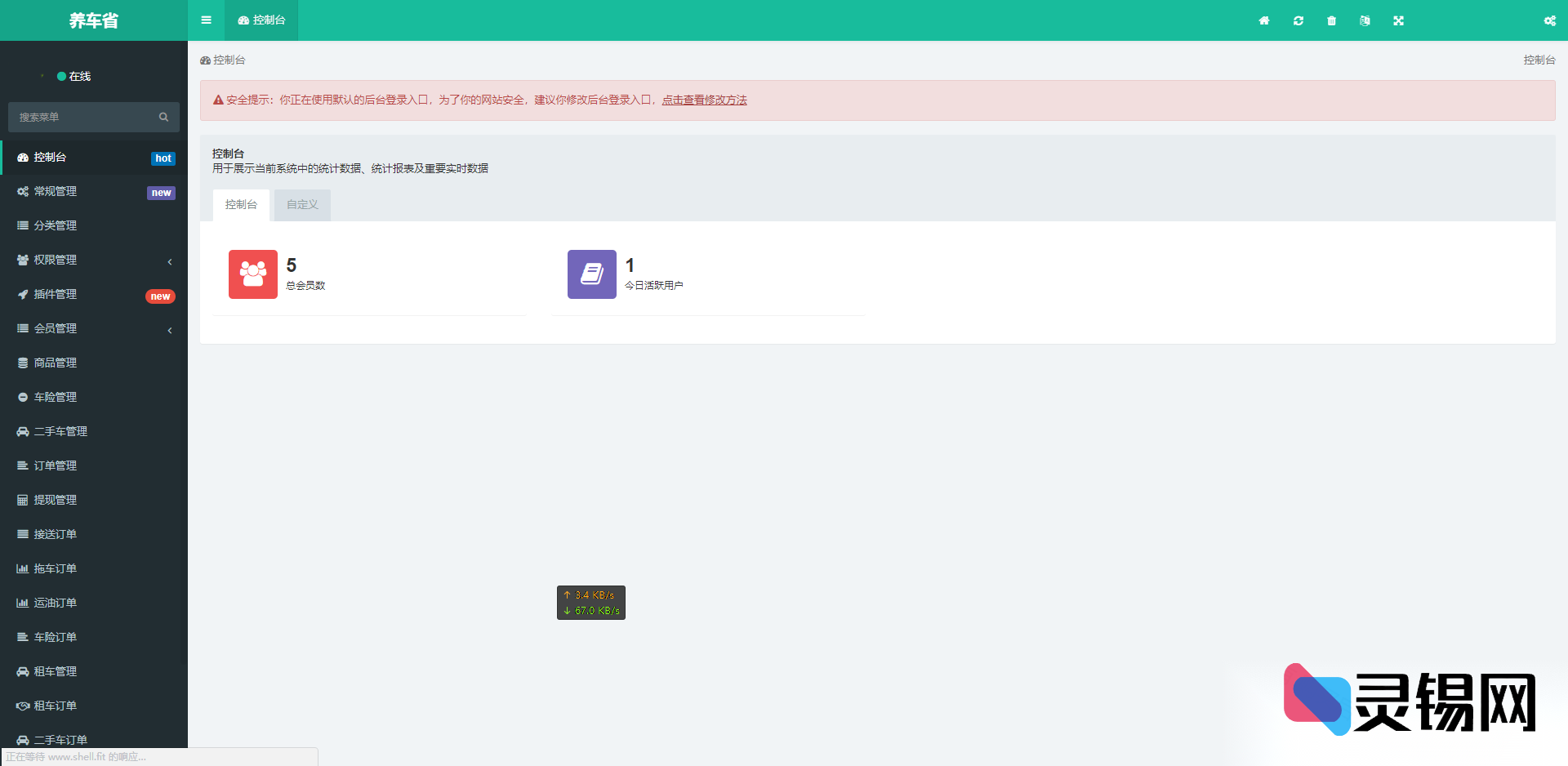The height and width of the screenshot is (766, 1568).
Task: Click the purple active users book icon
Action: [x=592, y=274]
